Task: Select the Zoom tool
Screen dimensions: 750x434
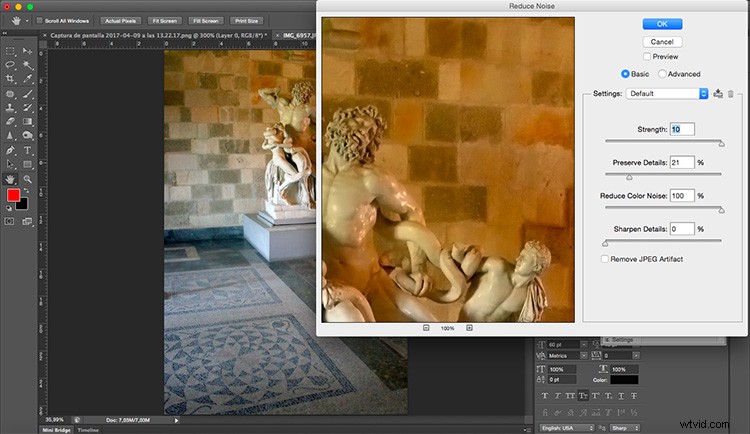Action: pos(27,179)
